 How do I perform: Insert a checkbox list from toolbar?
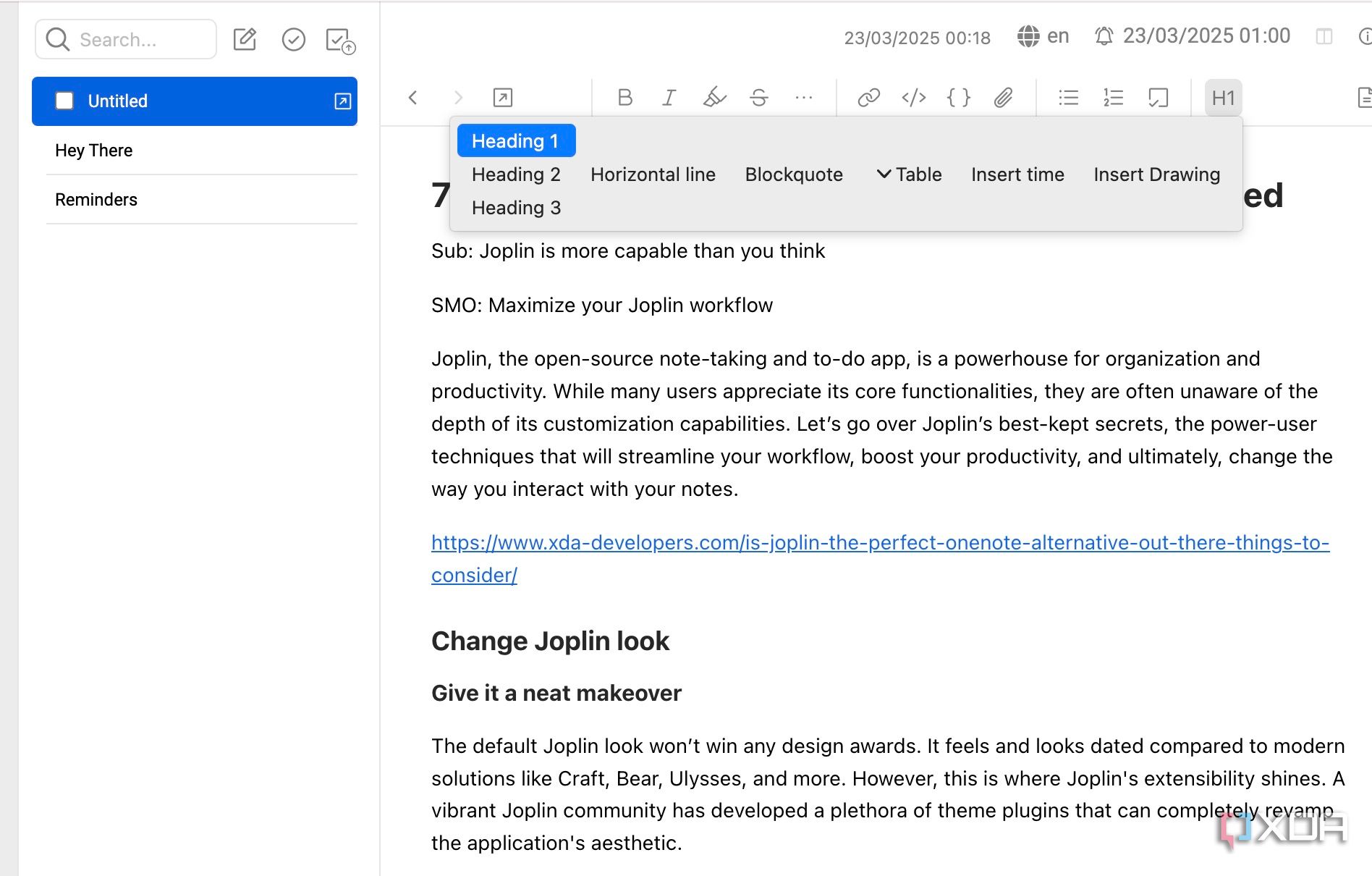[x=1158, y=97]
